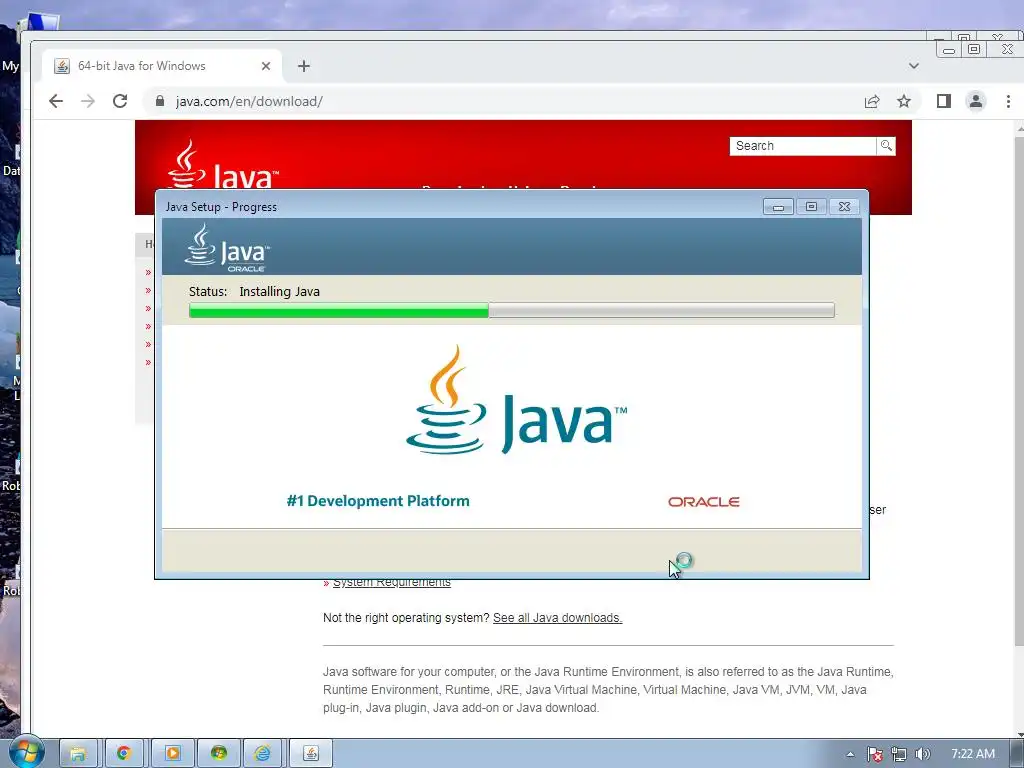This screenshot has width=1024, height=768.
Task: Click the Status: Installing Java text
Action: pyautogui.click(x=254, y=292)
